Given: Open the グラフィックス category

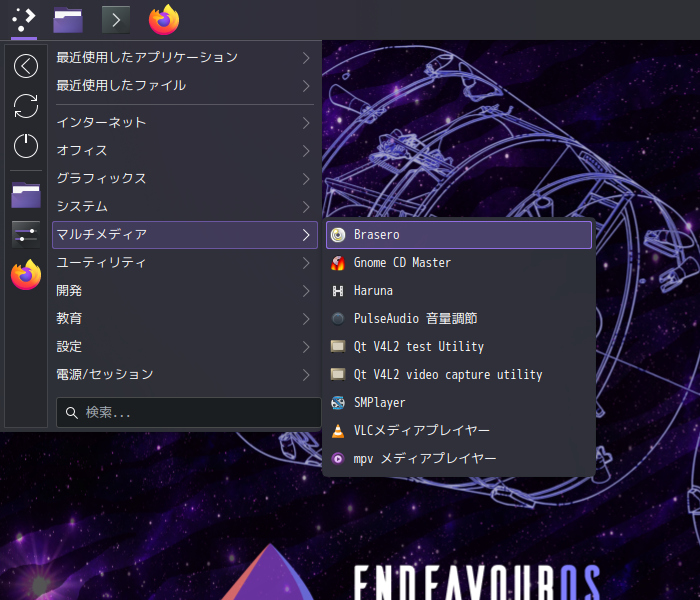Looking at the screenshot, I should click(x=185, y=179).
